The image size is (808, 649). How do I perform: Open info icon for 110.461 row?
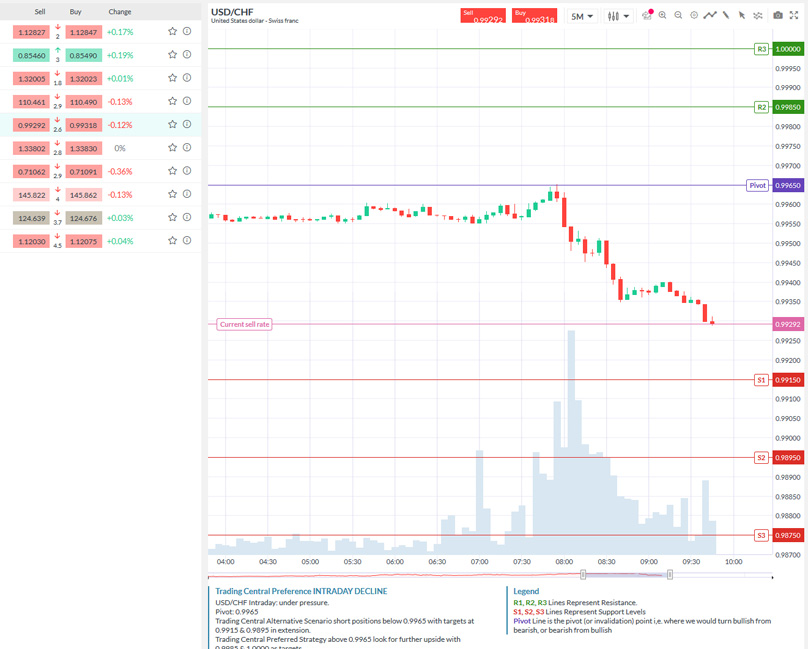[x=187, y=101]
